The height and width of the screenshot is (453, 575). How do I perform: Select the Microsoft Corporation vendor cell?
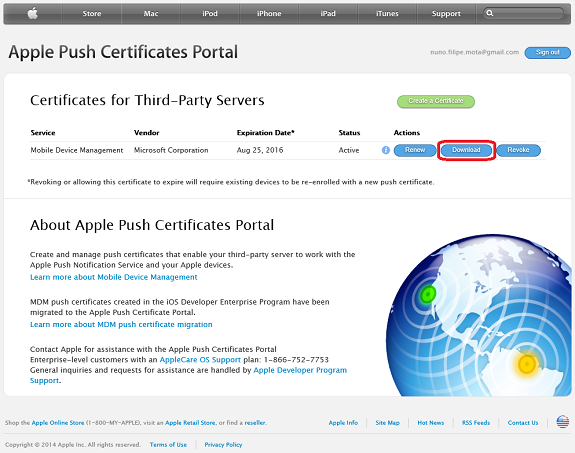[171, 150]
